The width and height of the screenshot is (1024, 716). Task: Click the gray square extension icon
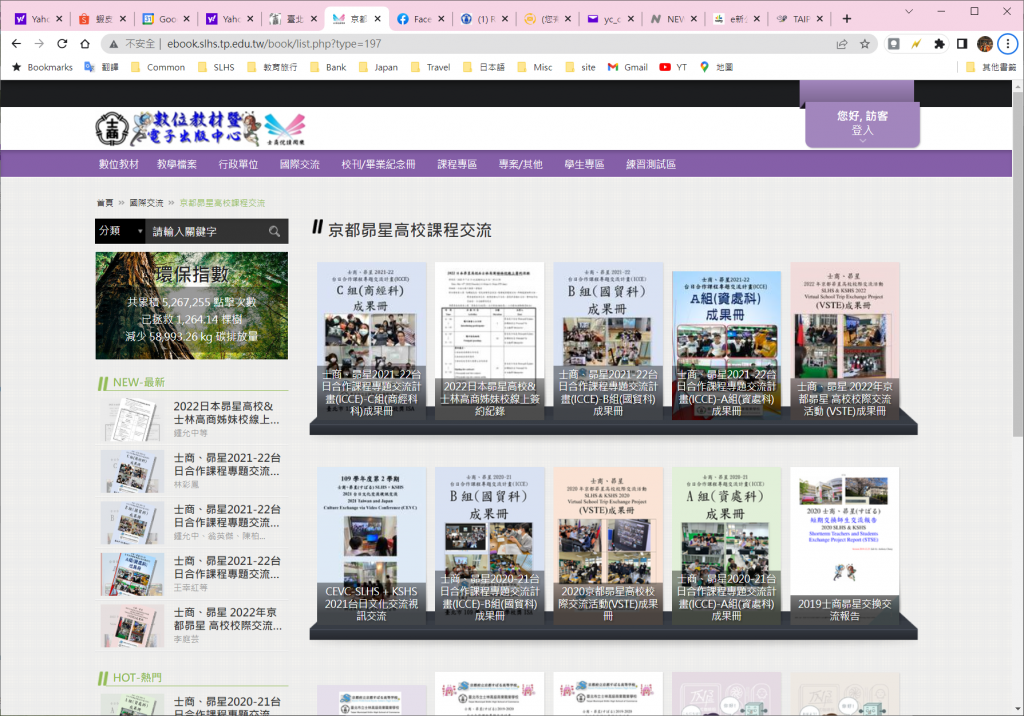(x=893, y=44)
